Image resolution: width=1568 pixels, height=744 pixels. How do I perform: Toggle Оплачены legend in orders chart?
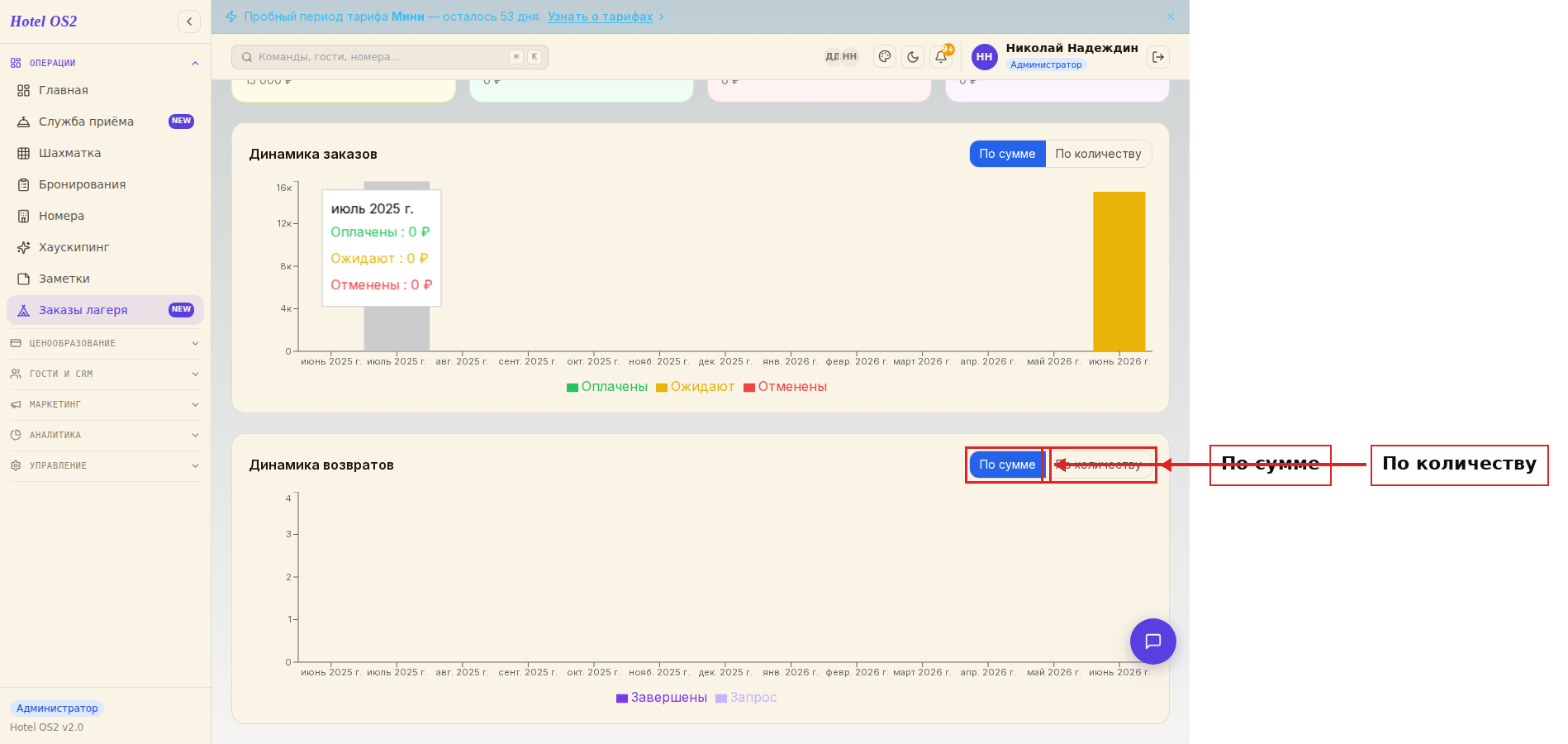tap(607, 387)
